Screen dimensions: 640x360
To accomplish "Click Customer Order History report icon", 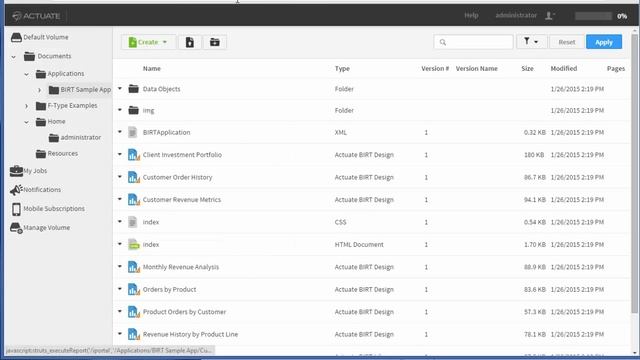I will pos(133,177).
